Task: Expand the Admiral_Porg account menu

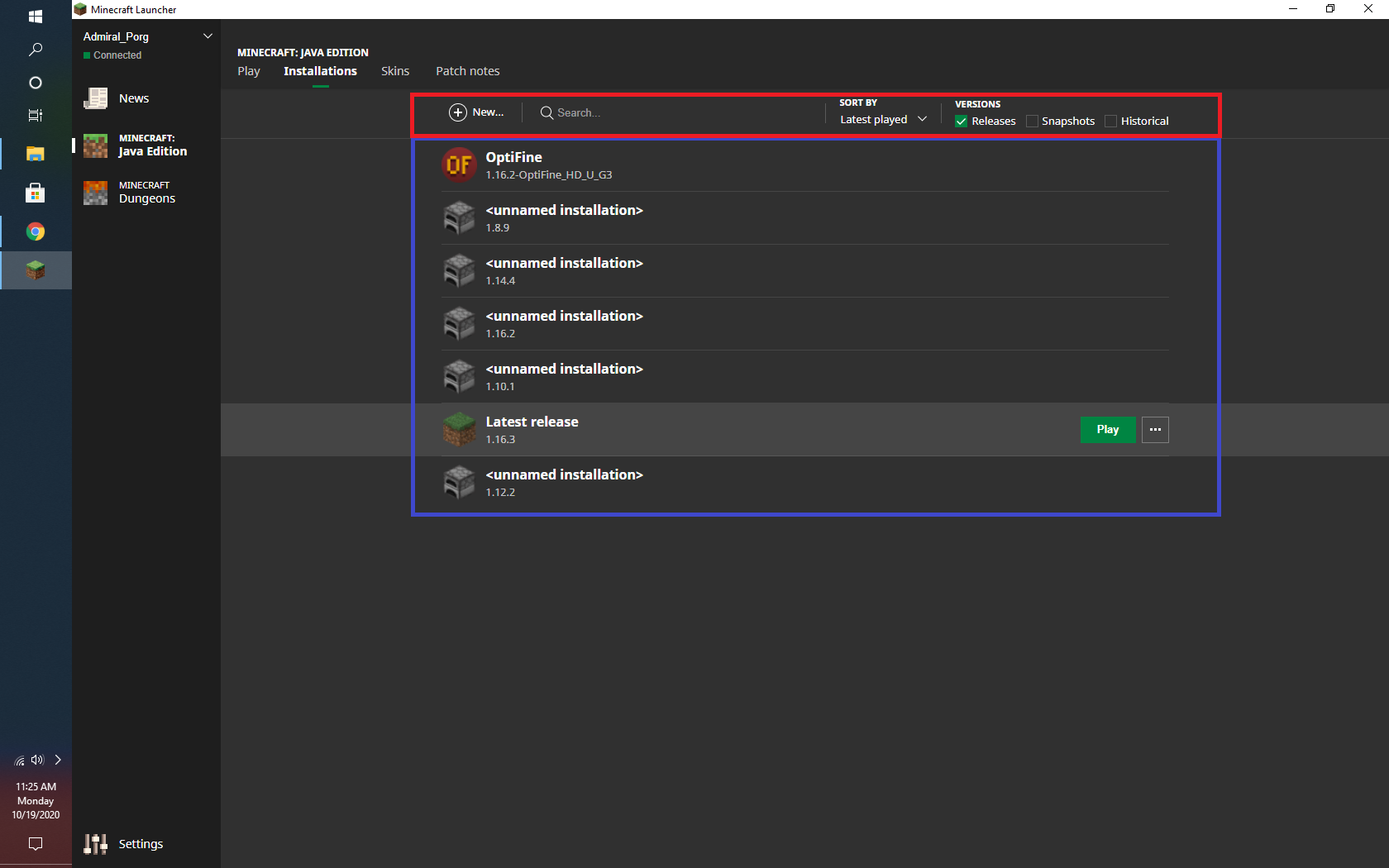Action: pos(208,36)
